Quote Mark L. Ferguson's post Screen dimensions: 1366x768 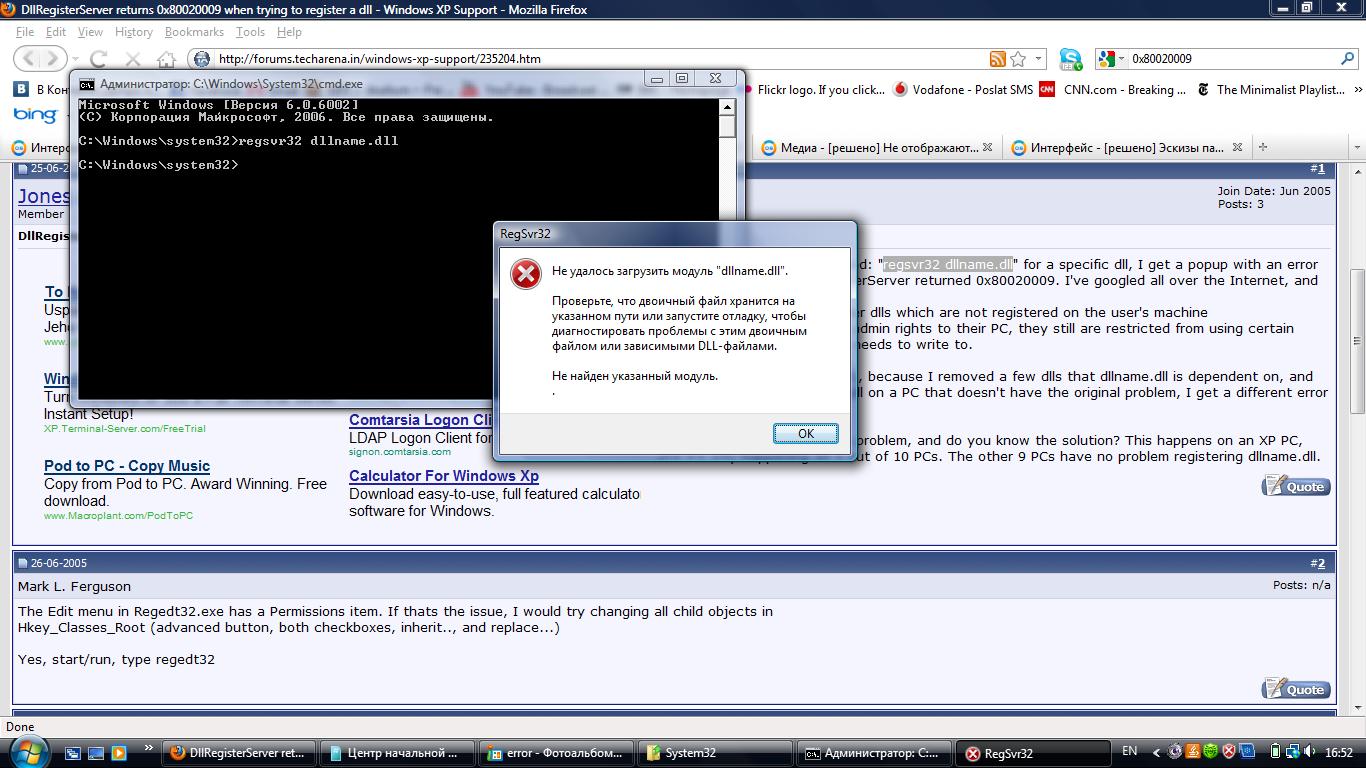pos(1296,689)
